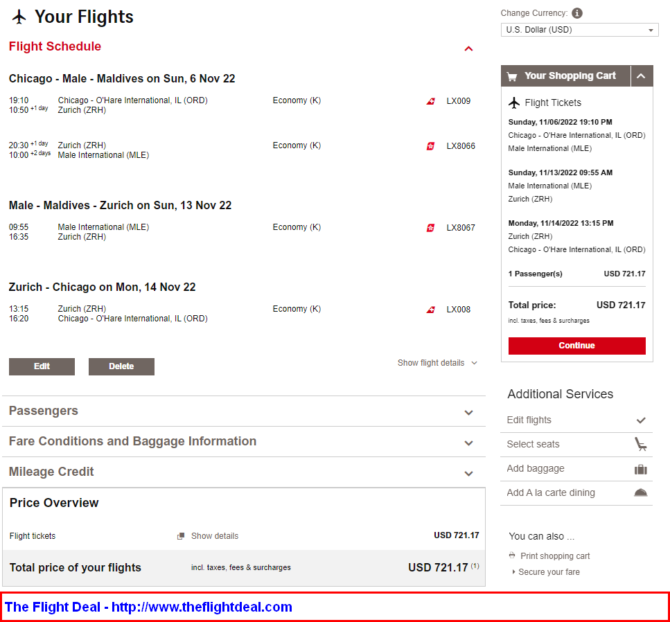Click the Edit button
Image resolution: width=670 pixels, height=622 pixels.
click(x=42, y=367)
